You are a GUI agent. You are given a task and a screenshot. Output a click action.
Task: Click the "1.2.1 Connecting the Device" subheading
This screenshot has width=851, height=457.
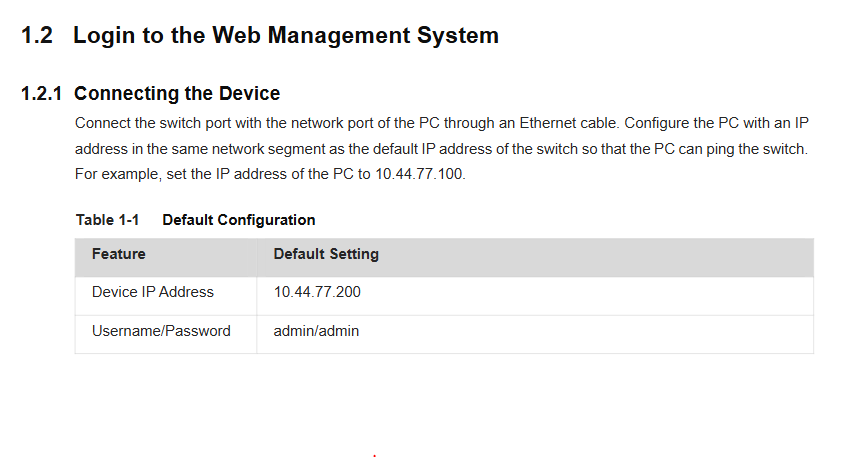click(x=150, y=93)
